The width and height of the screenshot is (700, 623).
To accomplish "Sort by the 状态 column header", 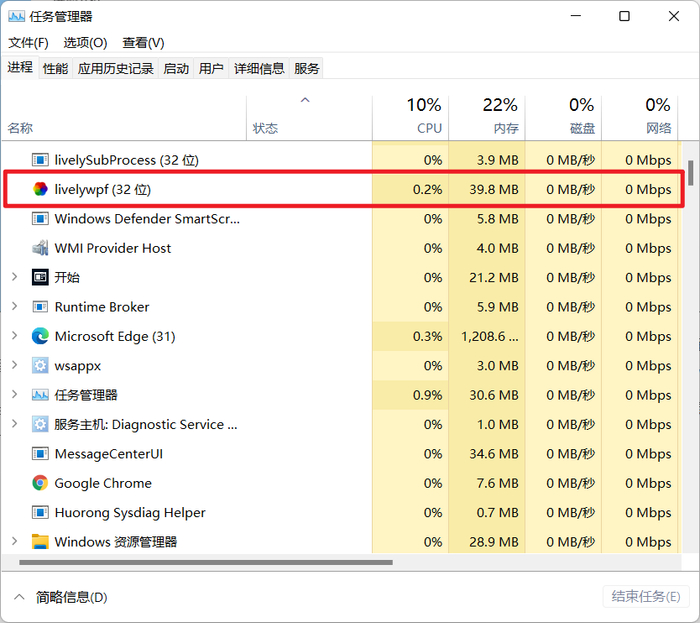I will point(309,117).
